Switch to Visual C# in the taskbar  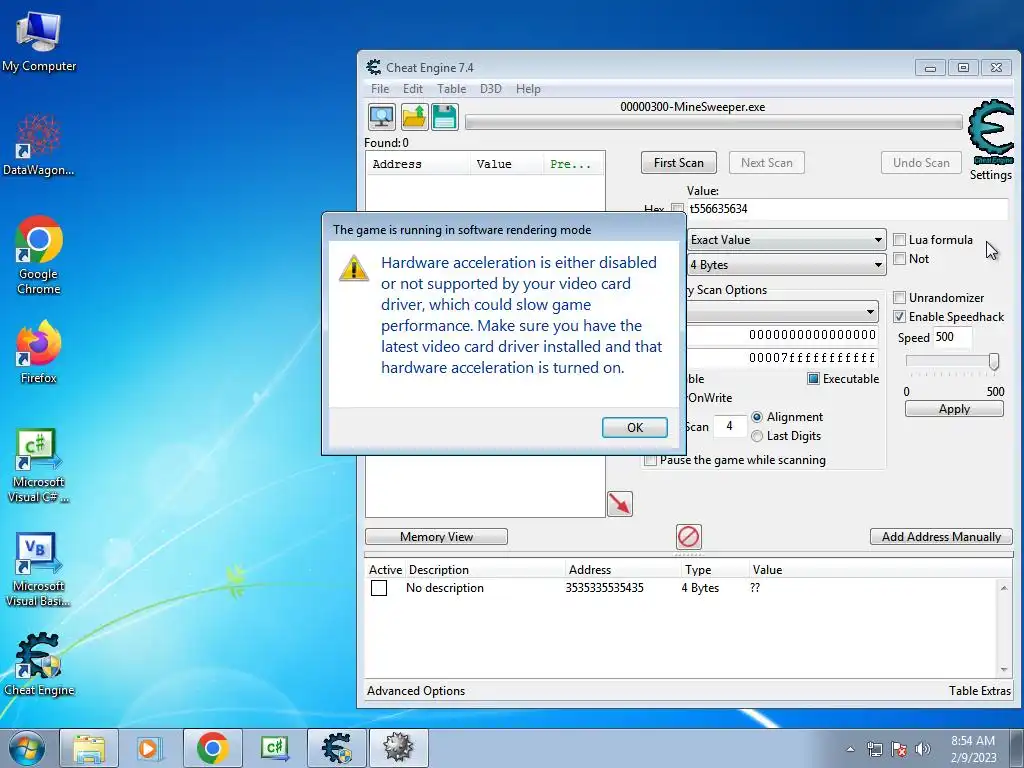(274, 748)
